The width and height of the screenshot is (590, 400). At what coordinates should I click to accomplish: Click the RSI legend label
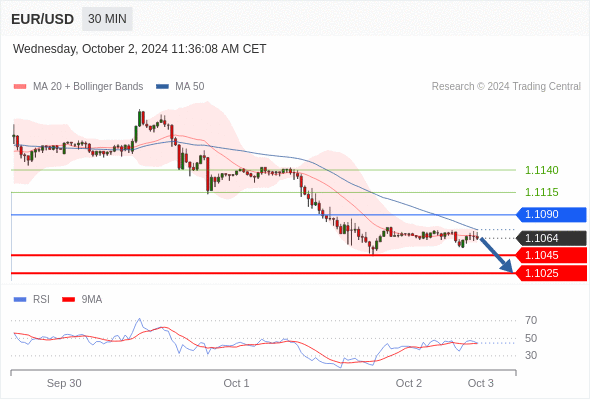click(x=41, y=300)
